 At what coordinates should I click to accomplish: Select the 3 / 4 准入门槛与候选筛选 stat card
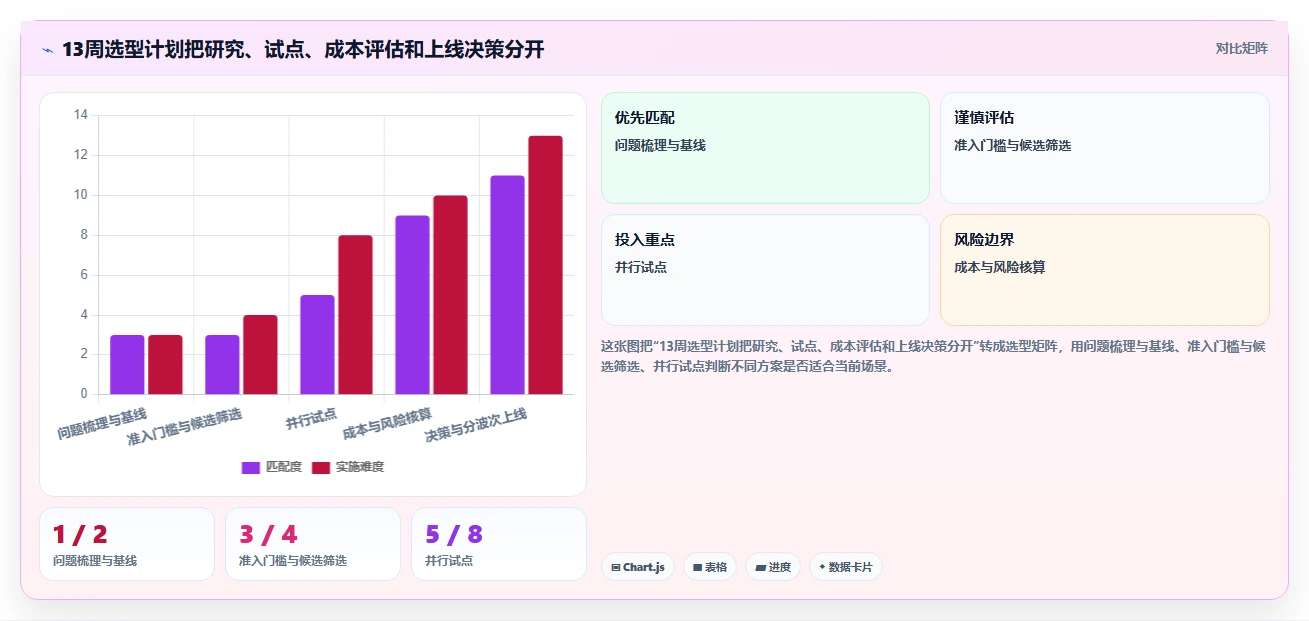[313, 544]
